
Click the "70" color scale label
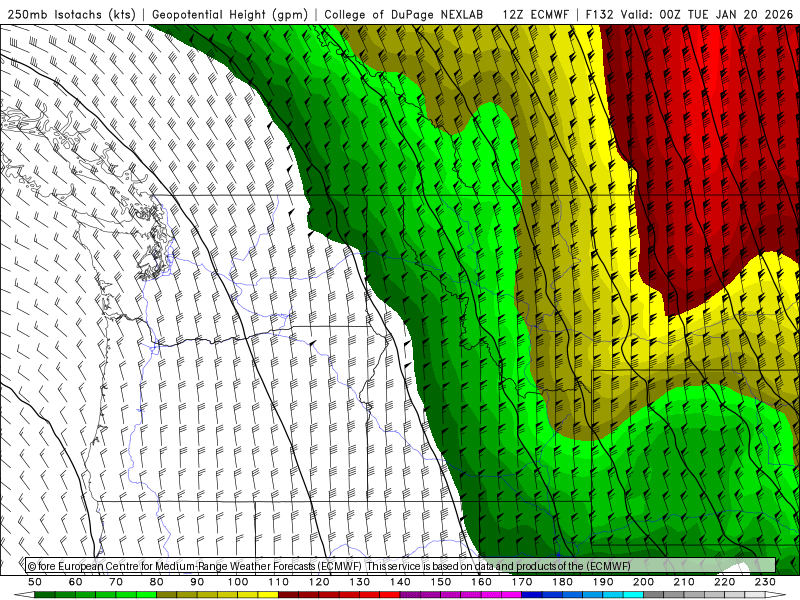[116, 582]
